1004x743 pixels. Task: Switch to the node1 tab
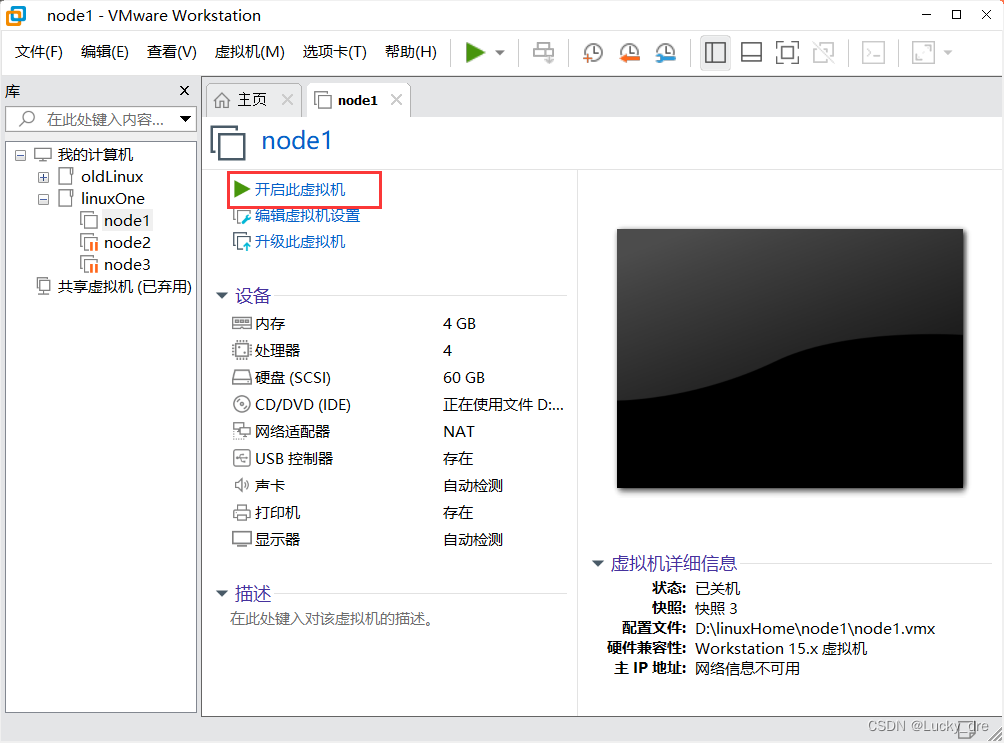point(357,100)
